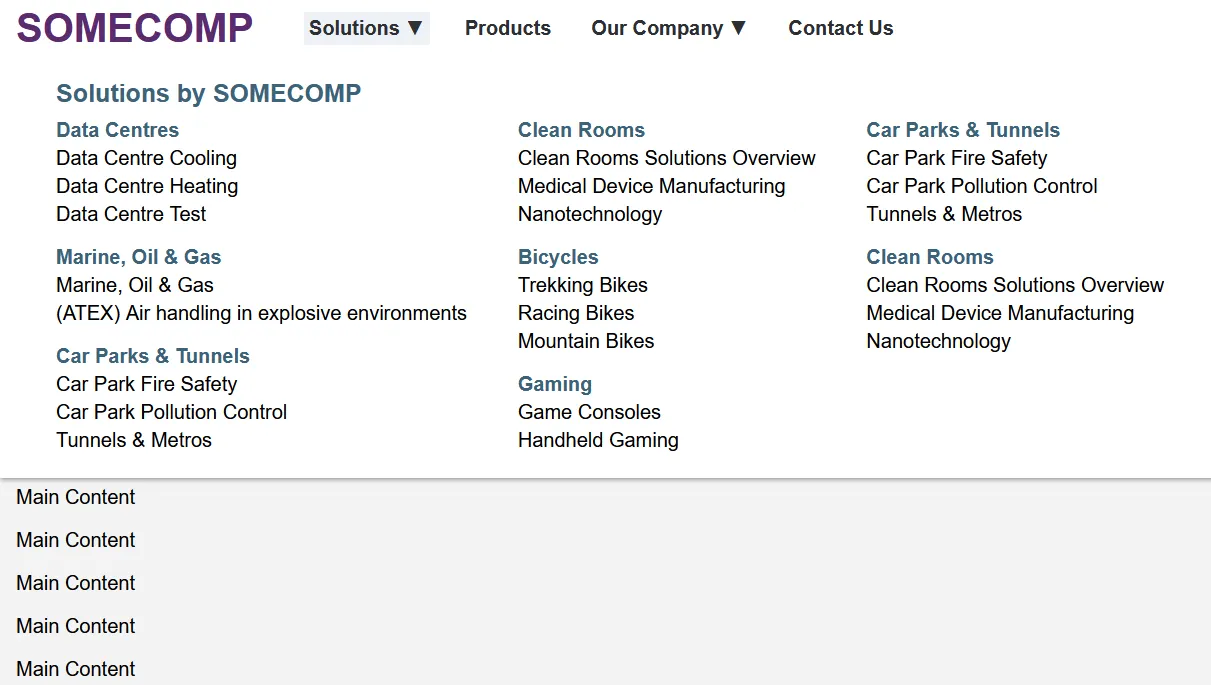Viewport: 1211px width, 685px height.
Task: Collapse the Solutions dropdown arrow
Action: point(415,28)
